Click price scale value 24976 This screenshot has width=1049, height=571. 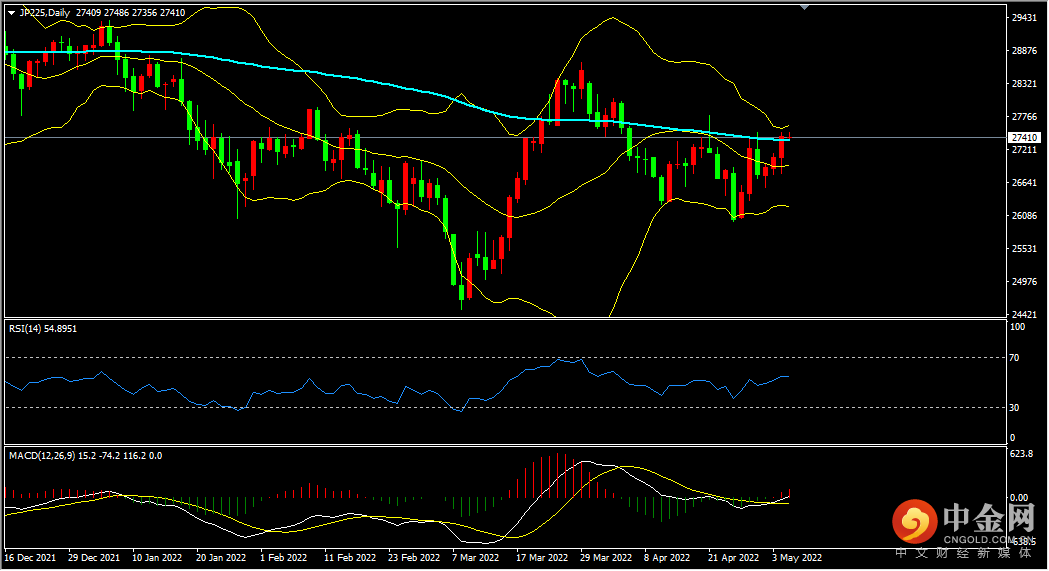point(1024,281)
